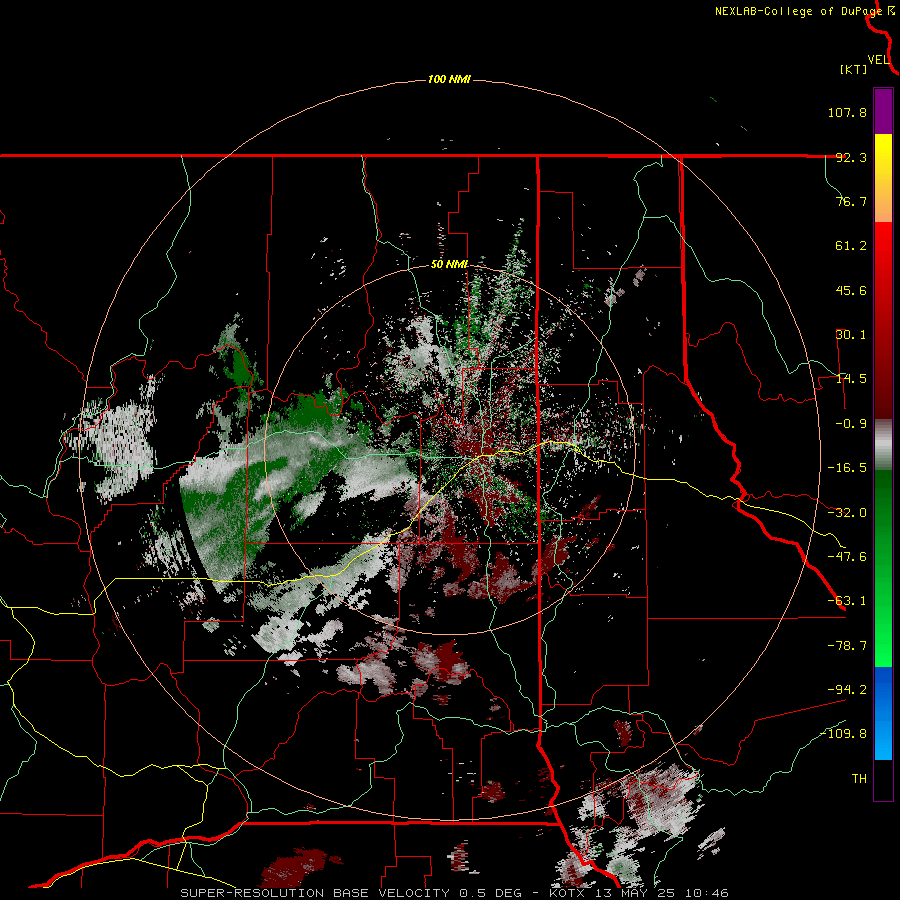This screenshot has width=900, height=900.
Task: Click the -109.8 value on the velocity scale
Action: (844, 734)
